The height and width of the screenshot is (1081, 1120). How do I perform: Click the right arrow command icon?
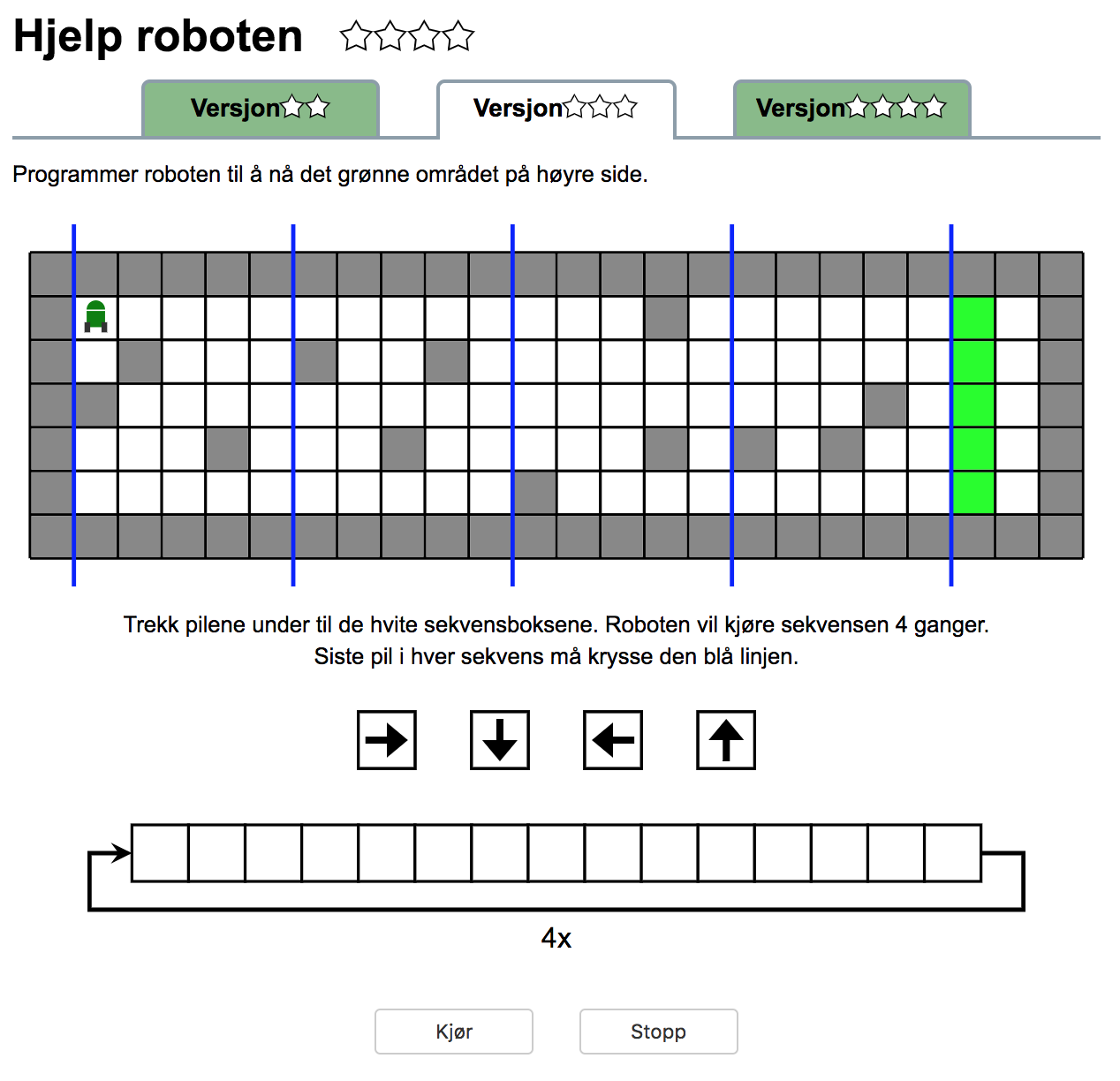[x=387, y=740]
